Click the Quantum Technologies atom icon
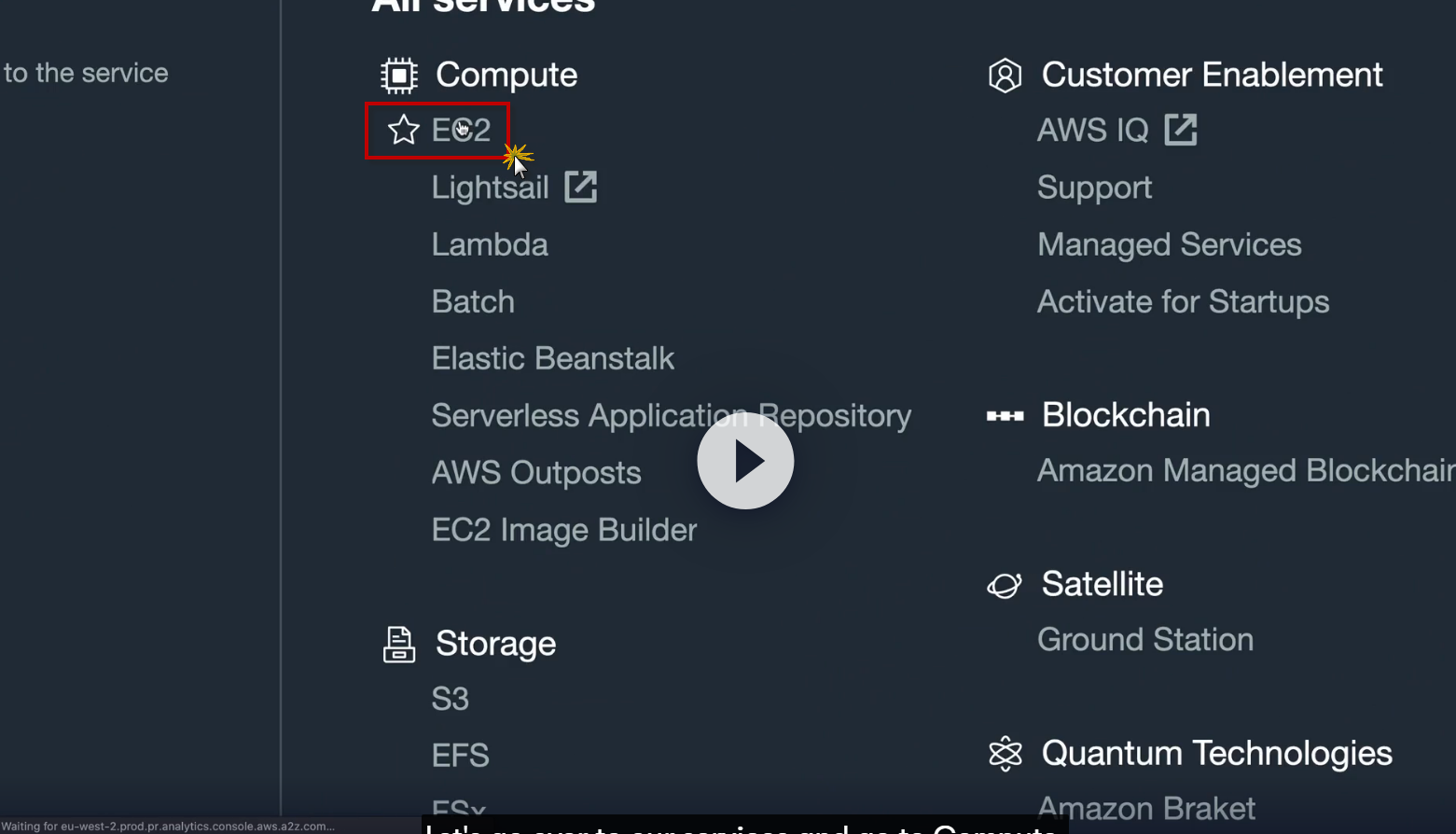The height and width of the screenshot is (834, 1456). [1005, 754]
